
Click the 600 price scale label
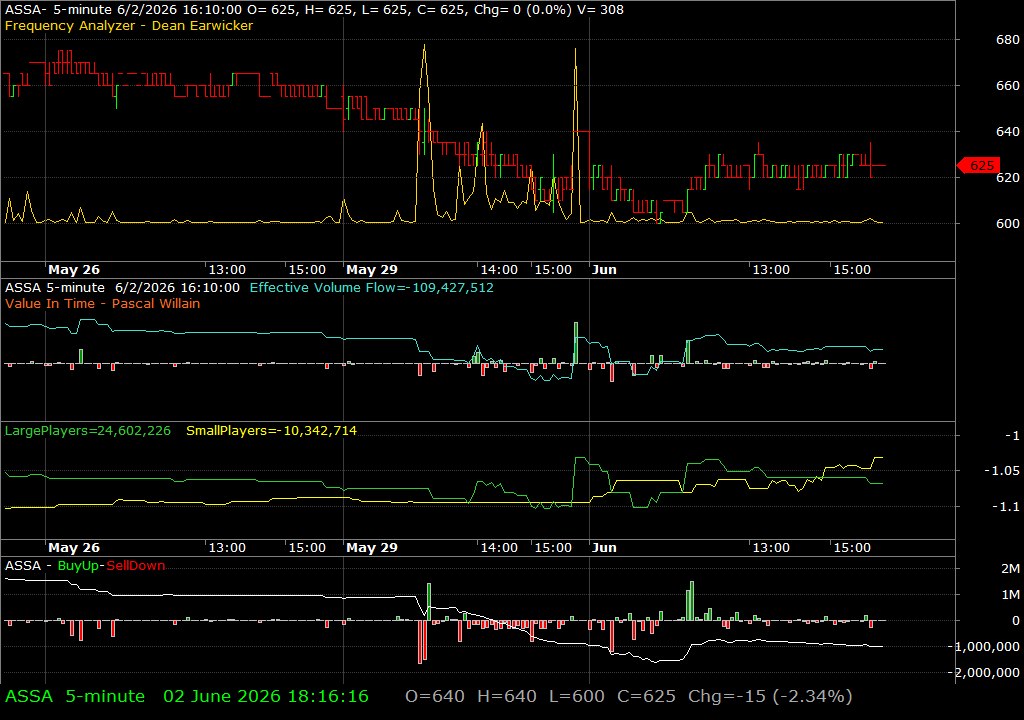click(1008, 223)
